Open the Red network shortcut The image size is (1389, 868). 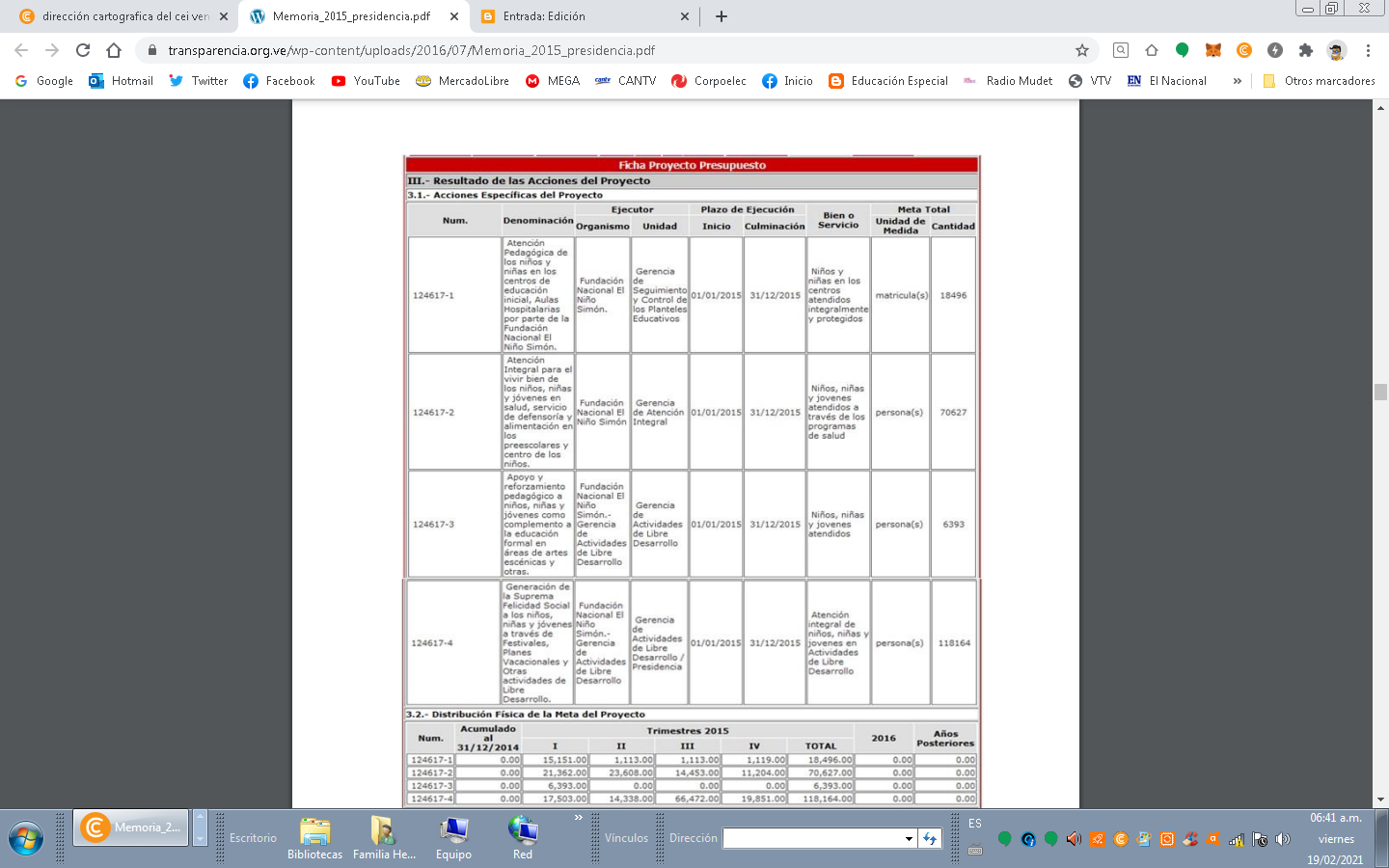(x=523, y=838)
